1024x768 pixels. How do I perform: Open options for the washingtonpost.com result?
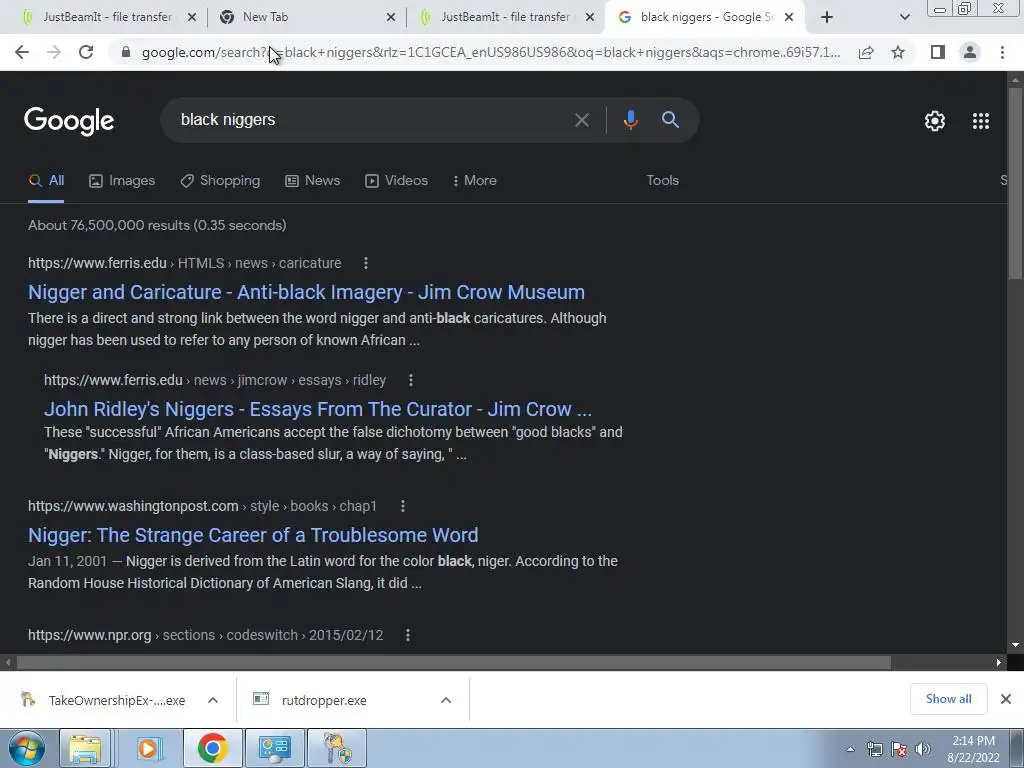click(x=403, y=506)
